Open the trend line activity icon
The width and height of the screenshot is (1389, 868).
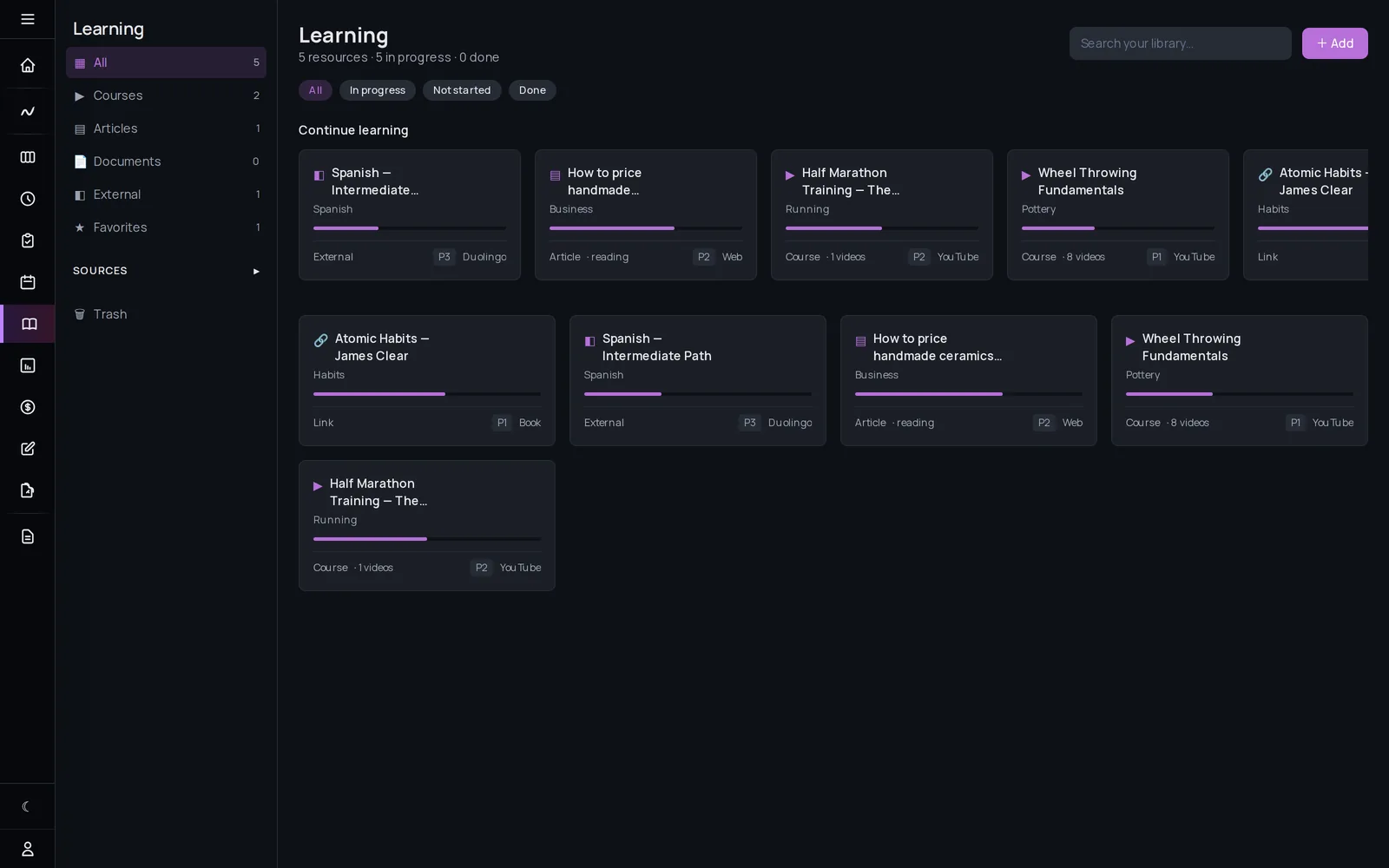[28, 111]
